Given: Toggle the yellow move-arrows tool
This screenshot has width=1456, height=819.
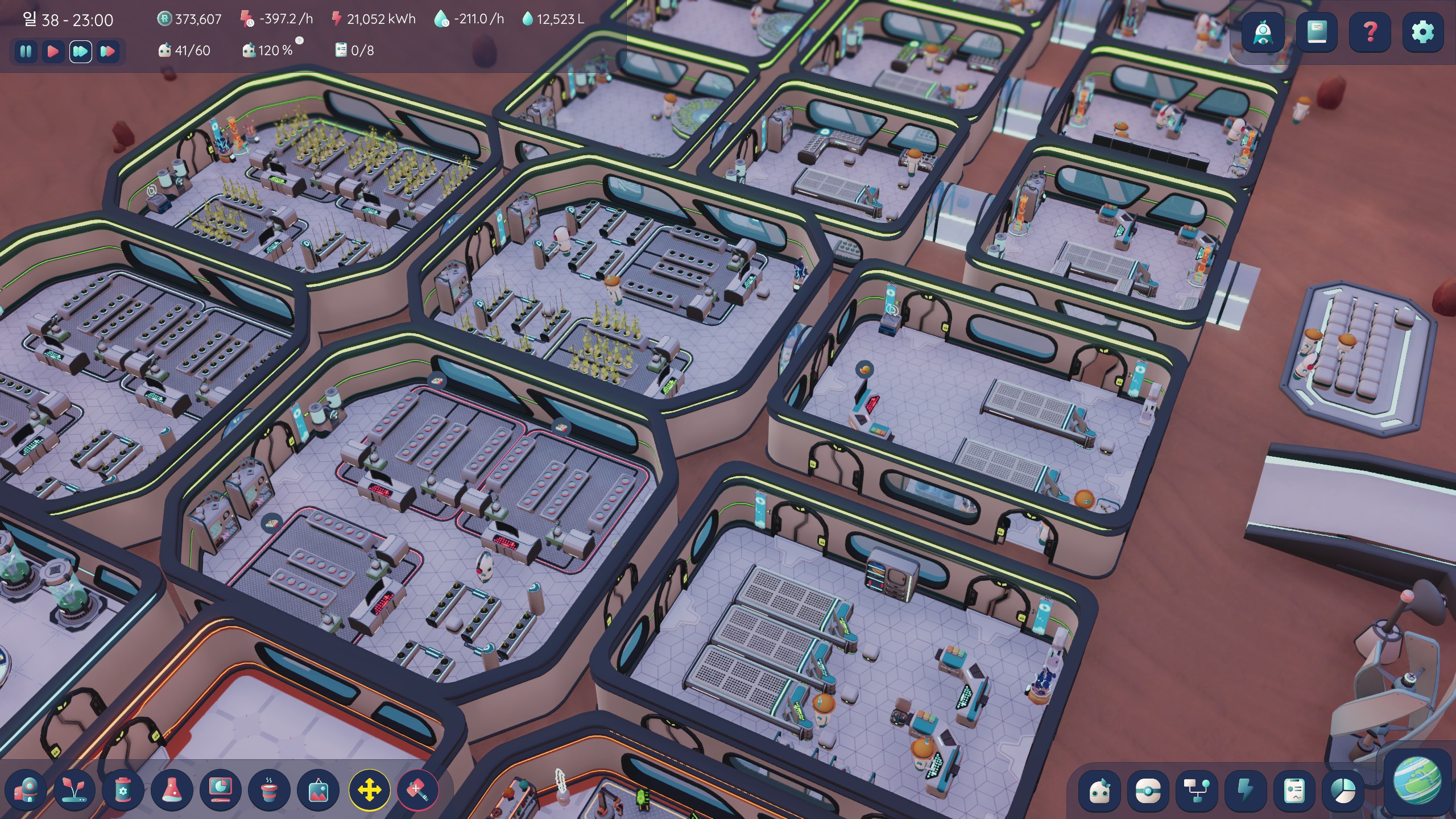Looking at the screenshot, I should pos(369,790).
